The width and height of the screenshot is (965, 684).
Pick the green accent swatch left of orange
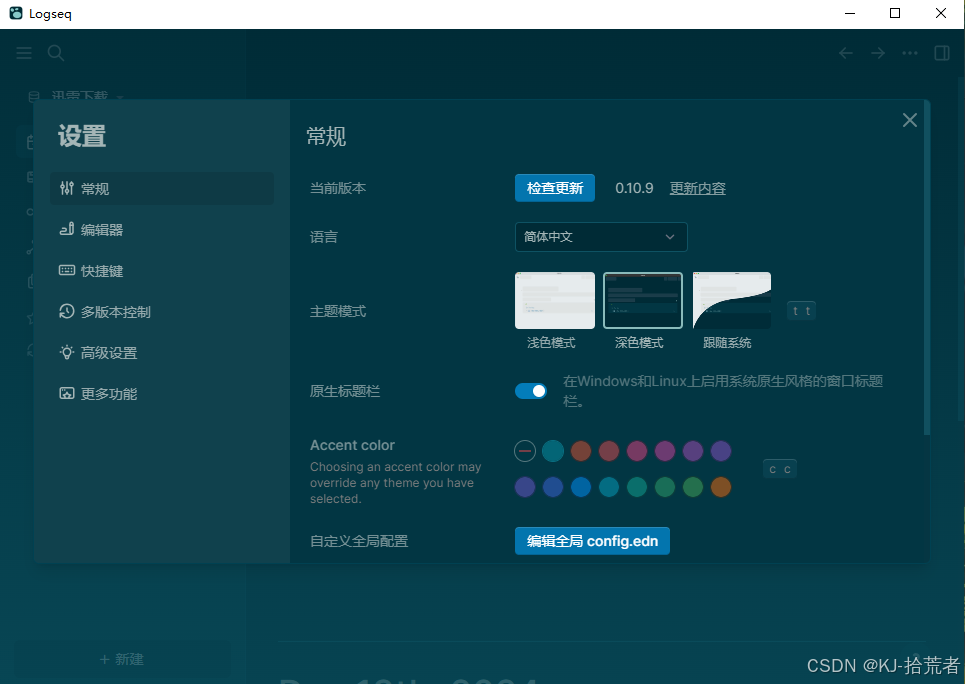pos(693,487)
